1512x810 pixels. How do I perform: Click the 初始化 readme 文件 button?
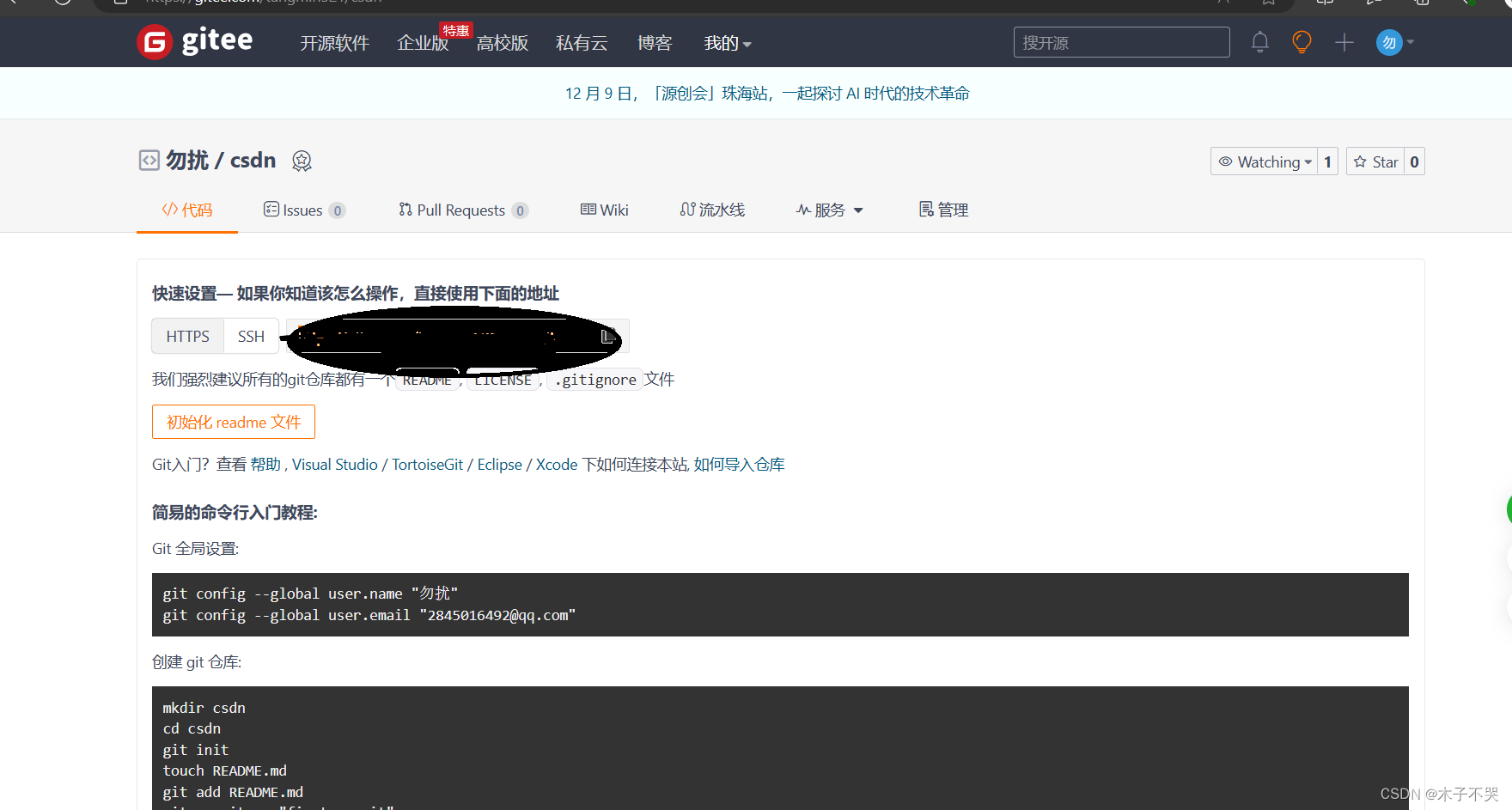[x=234, y=422]
